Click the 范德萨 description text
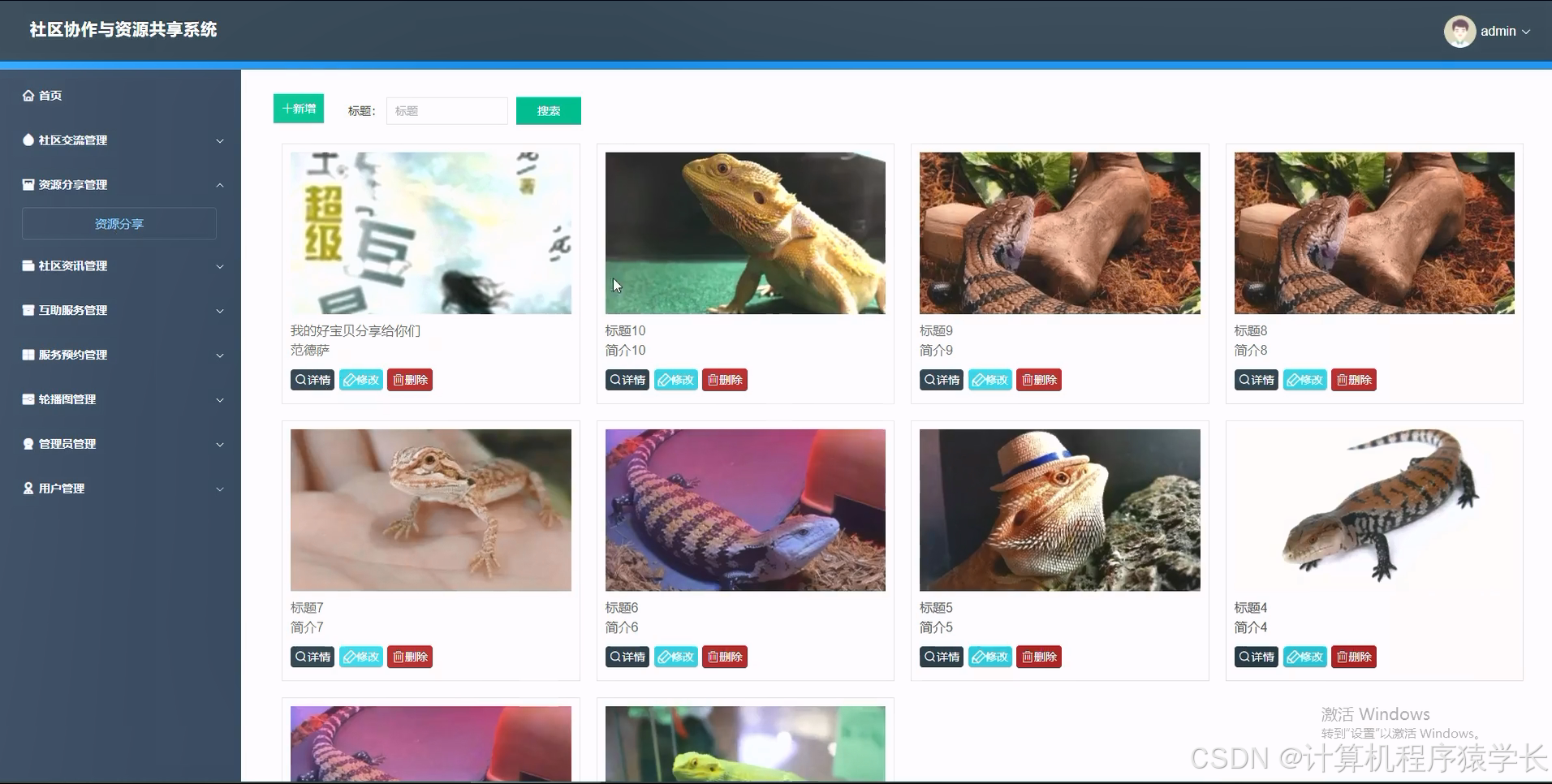Screen dimensions: 1552x784 tap(310, 351)
